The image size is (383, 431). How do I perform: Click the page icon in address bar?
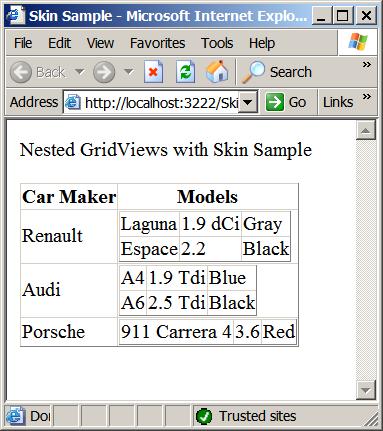73,102
